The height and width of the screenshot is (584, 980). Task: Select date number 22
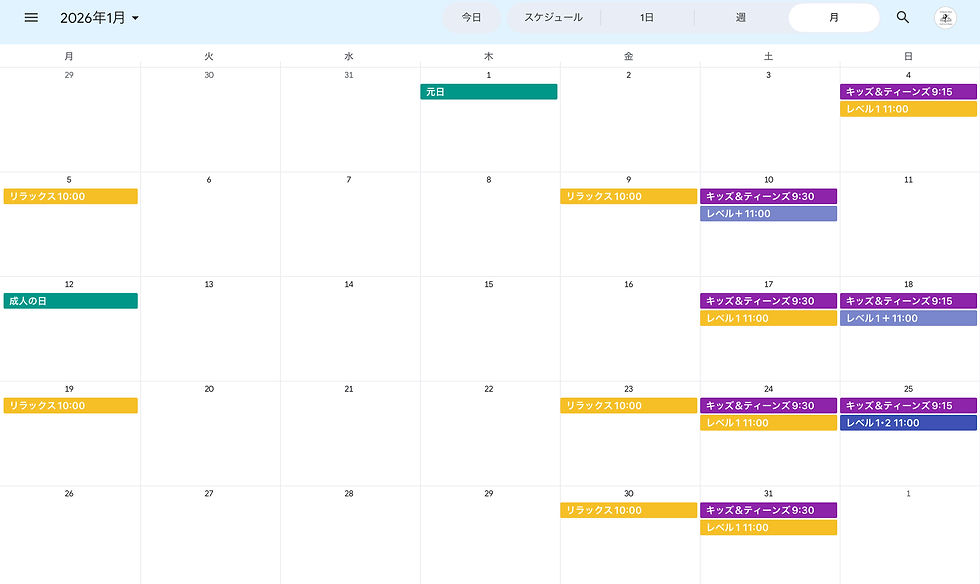coord(489,389)
